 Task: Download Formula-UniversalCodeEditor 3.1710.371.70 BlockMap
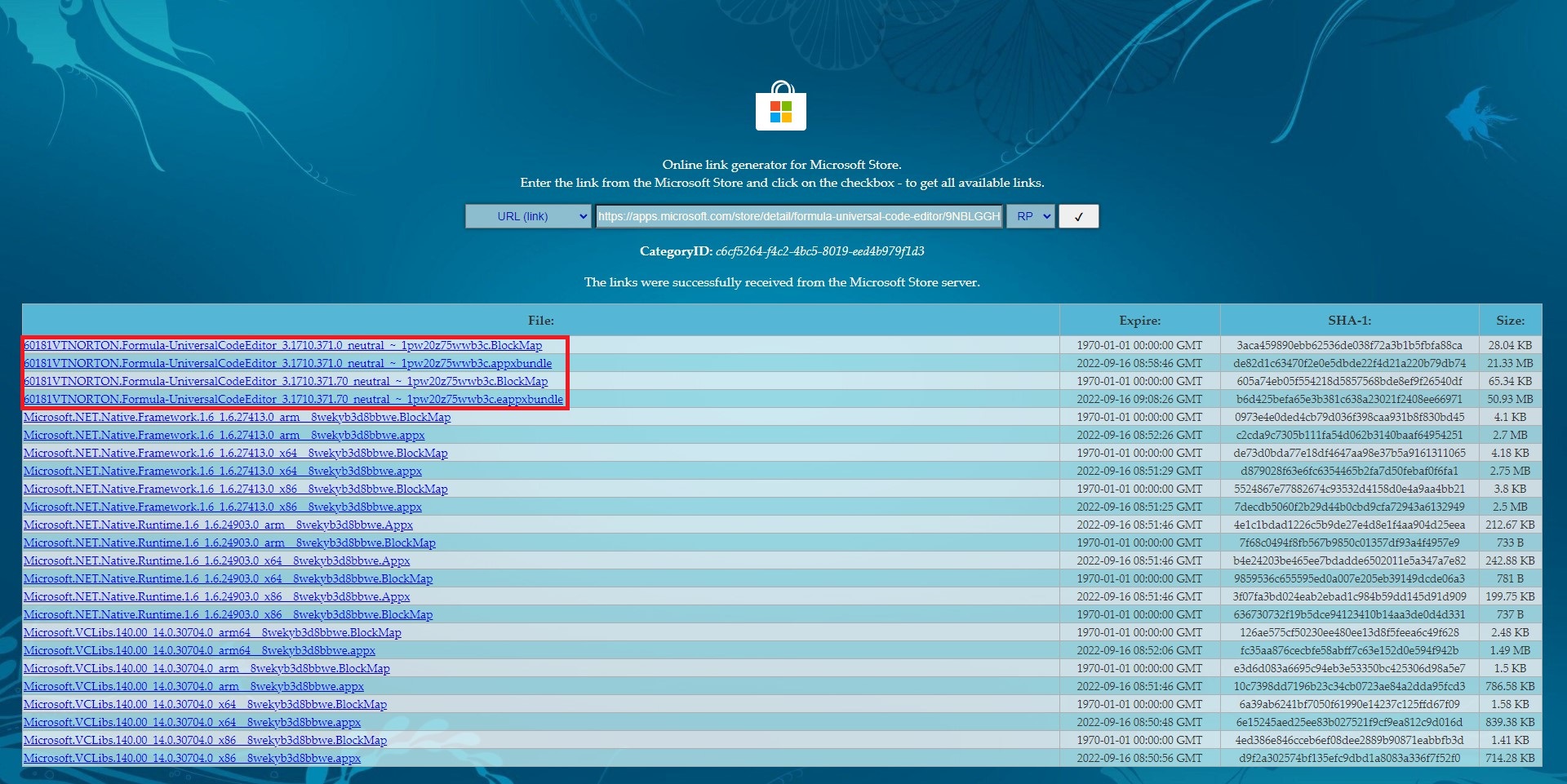(286, 381)
